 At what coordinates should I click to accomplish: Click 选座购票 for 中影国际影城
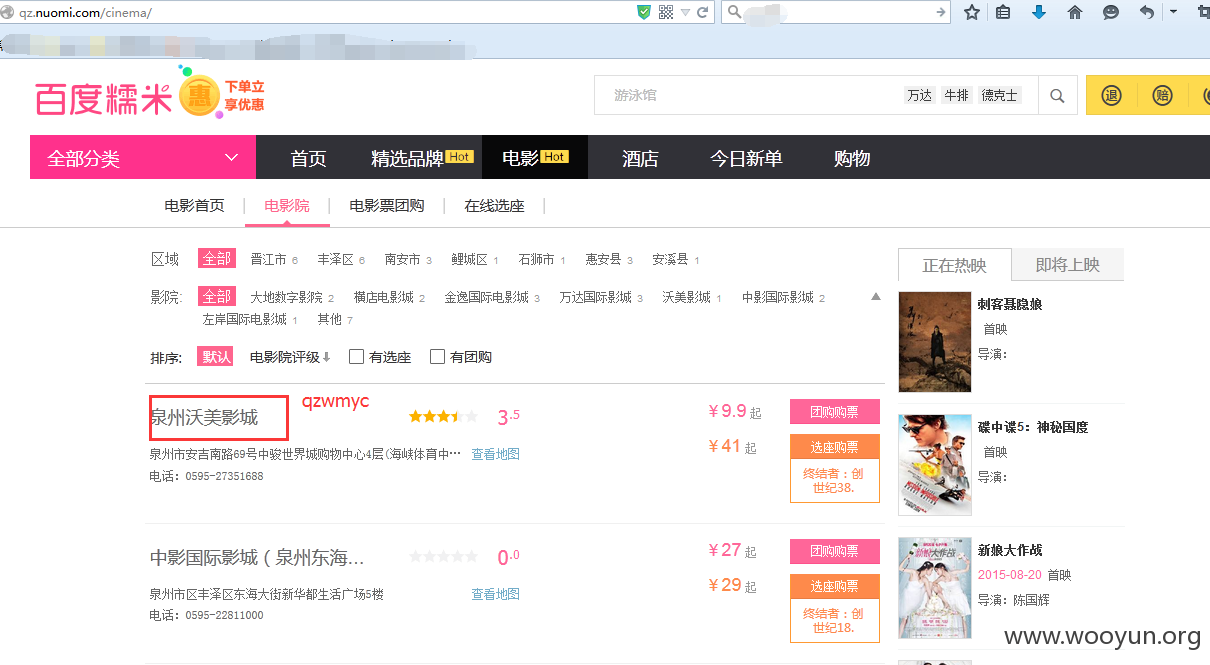tap(835, 587)
